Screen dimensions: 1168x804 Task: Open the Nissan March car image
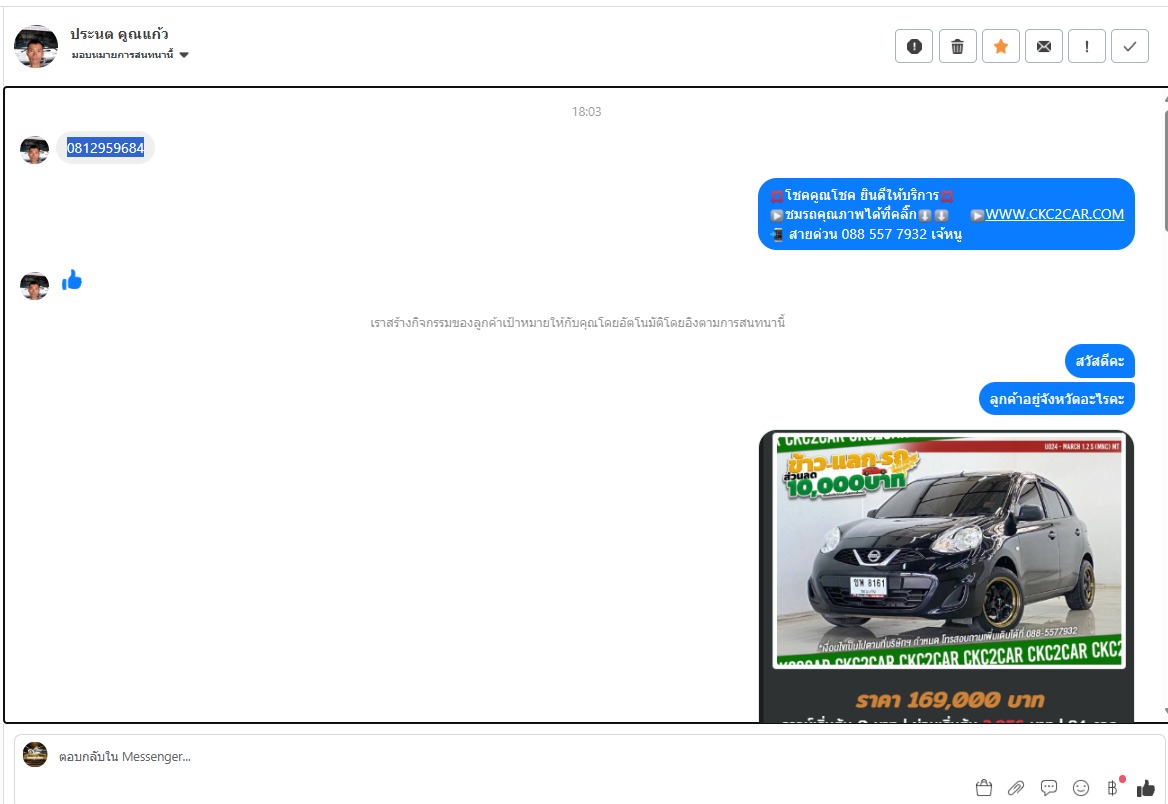pos(947,550)
